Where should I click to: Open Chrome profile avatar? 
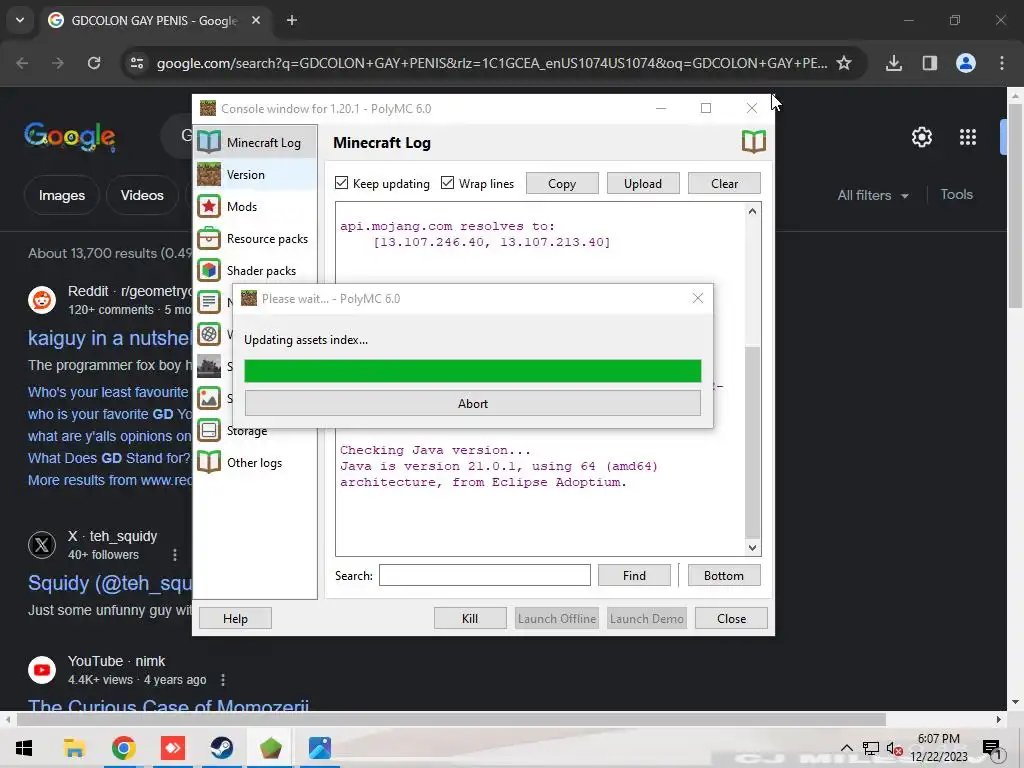(966, 63)
